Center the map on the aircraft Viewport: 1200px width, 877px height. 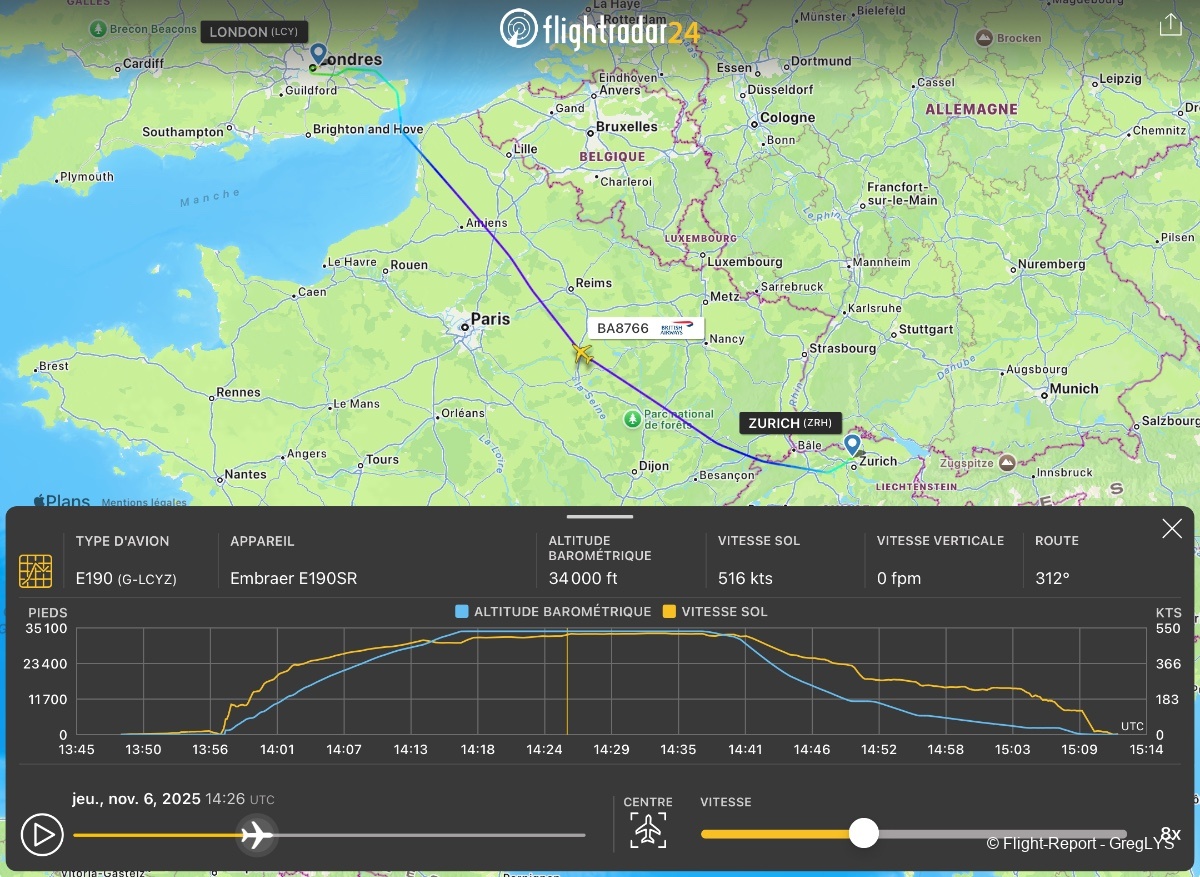(648, 830)
